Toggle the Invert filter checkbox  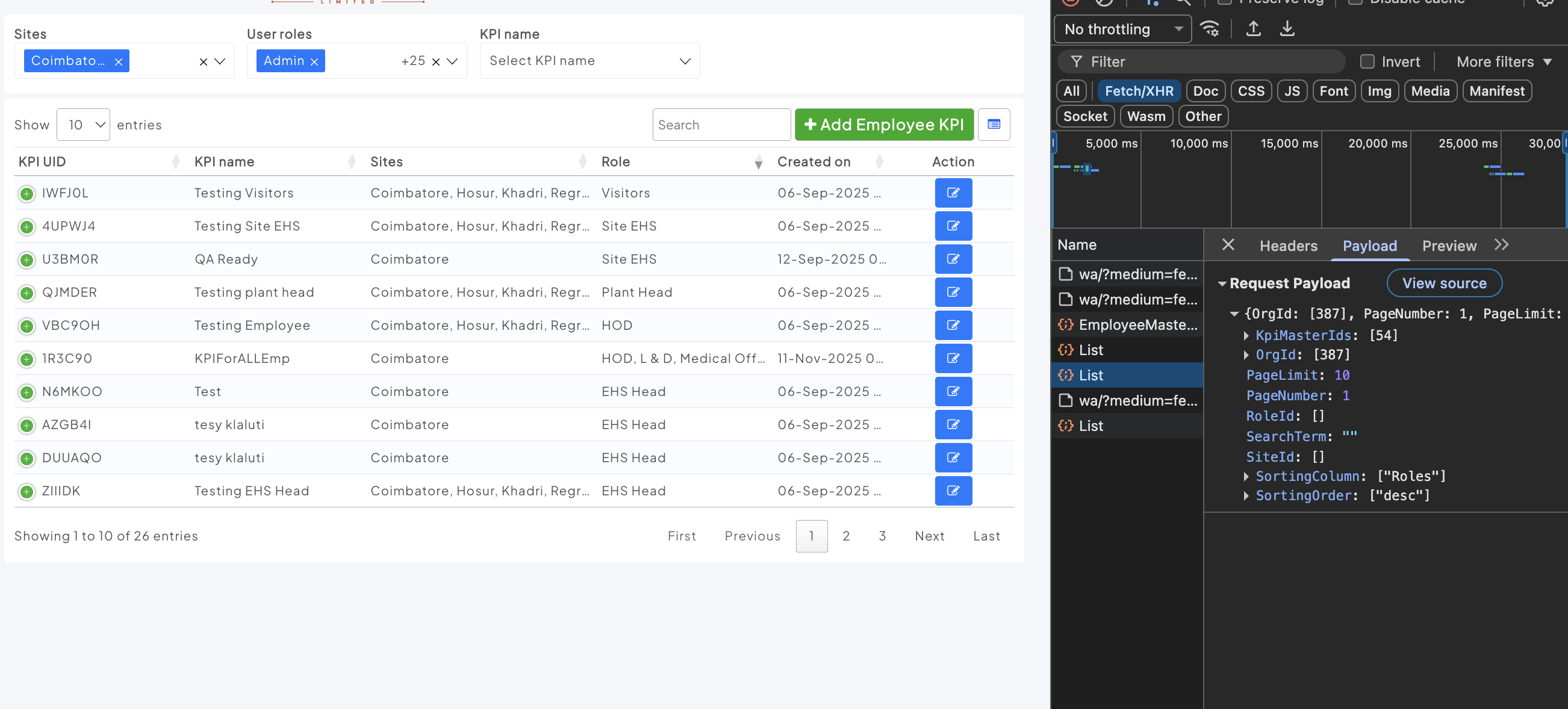[1367, 61]
